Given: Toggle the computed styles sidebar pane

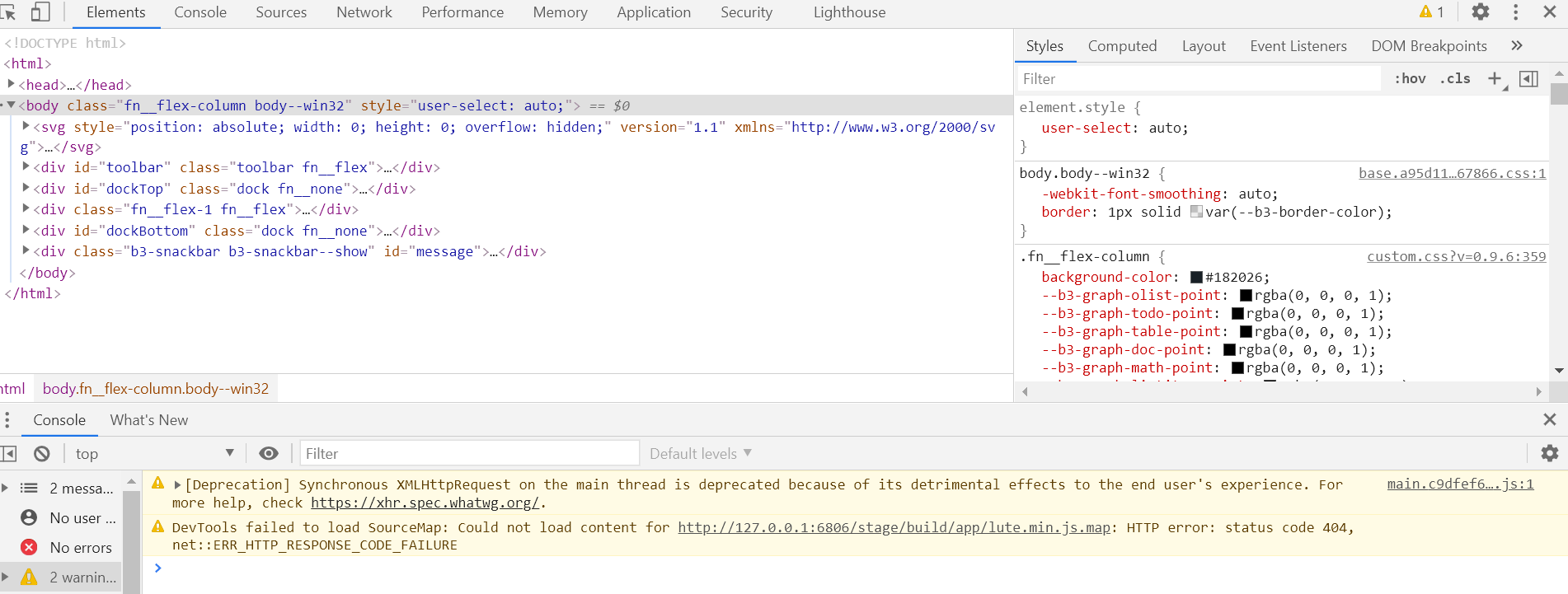Looking at the screenshot, I should click(1528, 78).
